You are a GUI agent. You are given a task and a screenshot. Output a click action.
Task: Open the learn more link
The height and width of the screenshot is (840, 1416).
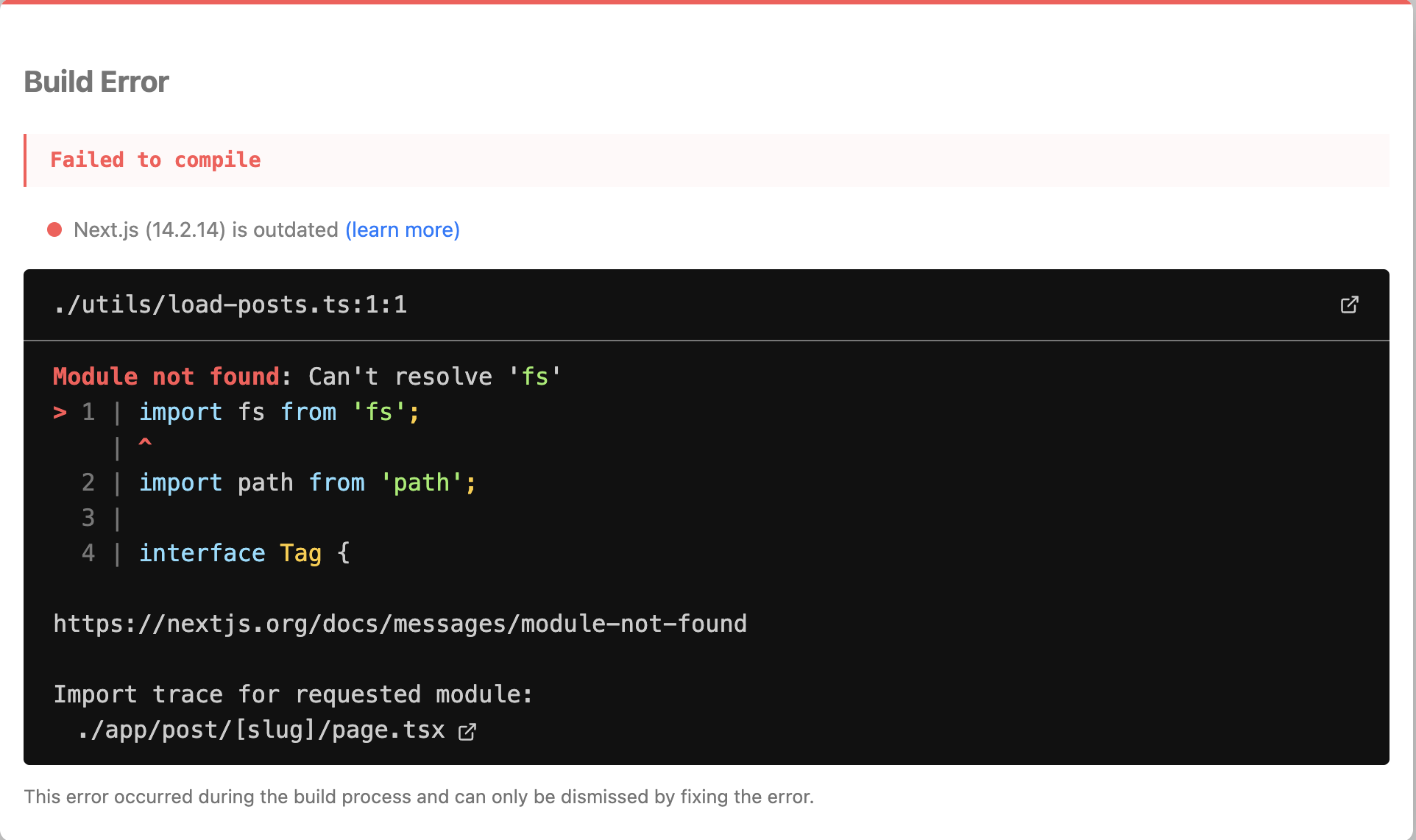point(402,229)
